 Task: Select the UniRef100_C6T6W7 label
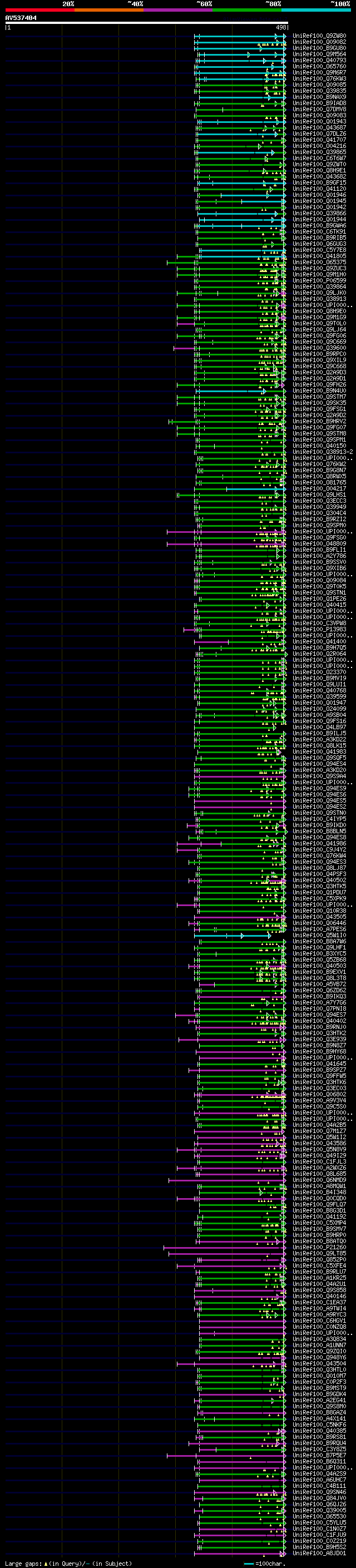click(319, 159)
